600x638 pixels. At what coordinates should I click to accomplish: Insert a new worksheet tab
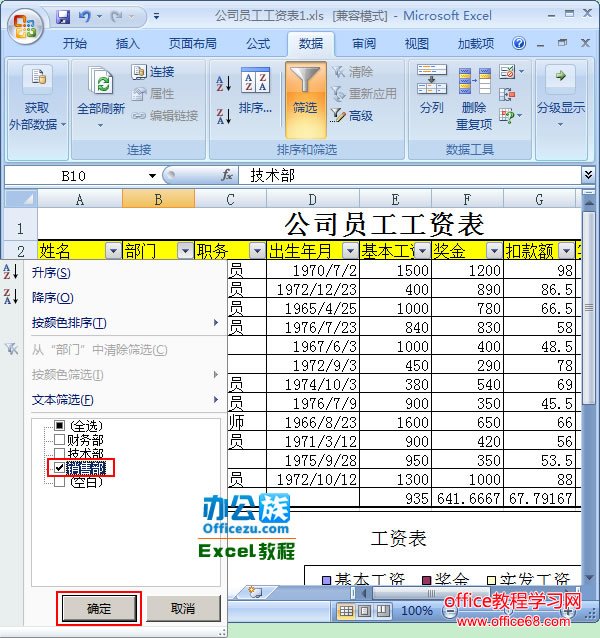click(255, 592)
